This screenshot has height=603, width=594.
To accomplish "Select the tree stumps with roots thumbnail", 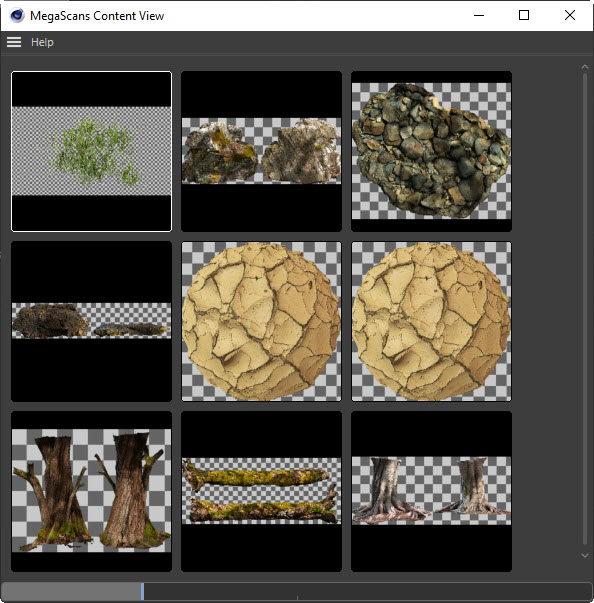I will (x=431, y=491).
